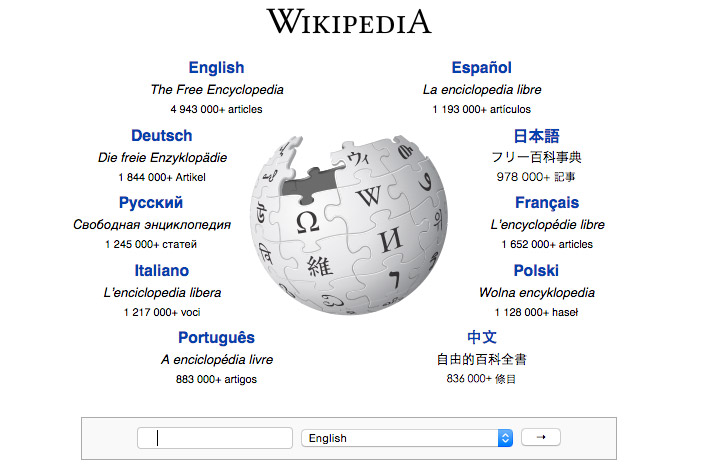Open the Polski Wikipedia edition
Screen dimensions: 701x468
(x=536, y=270)
